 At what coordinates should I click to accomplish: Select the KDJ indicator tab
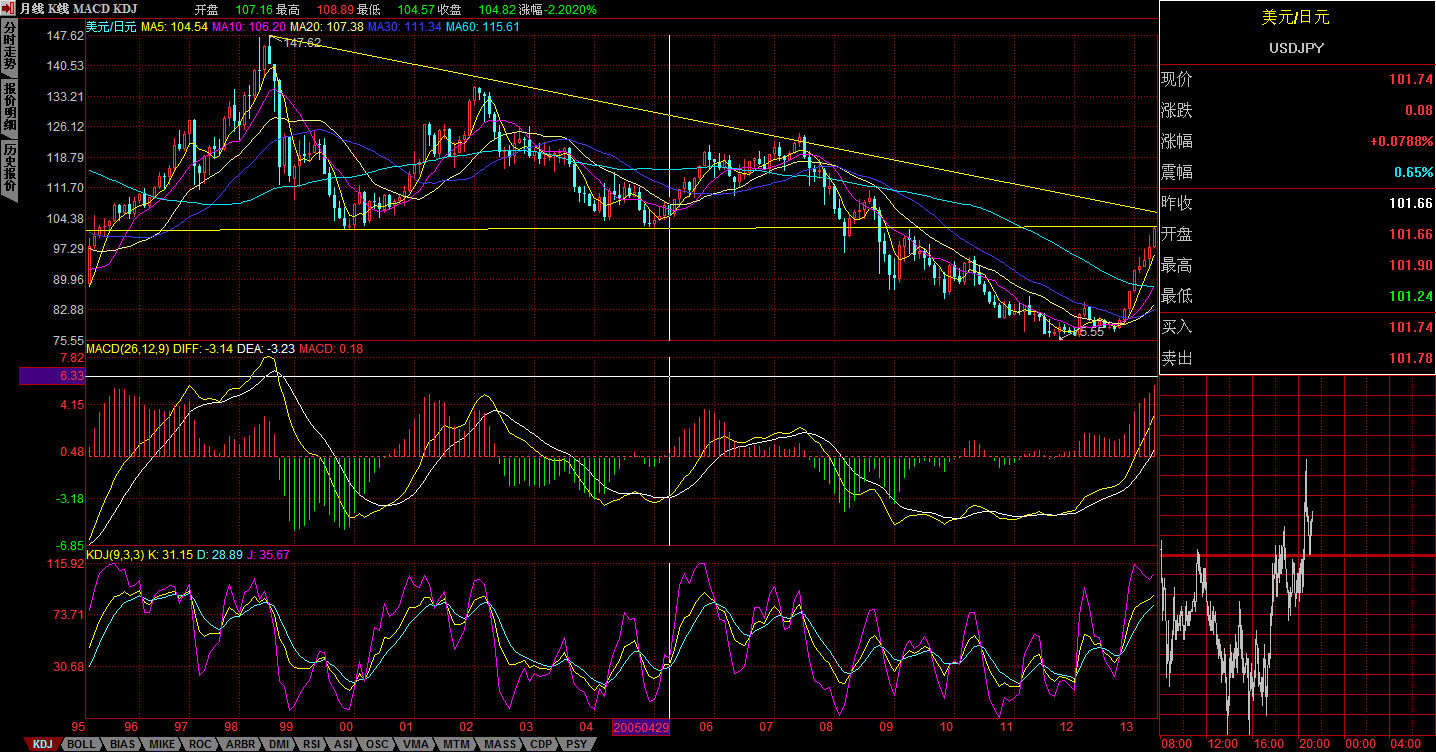[41, 744]
